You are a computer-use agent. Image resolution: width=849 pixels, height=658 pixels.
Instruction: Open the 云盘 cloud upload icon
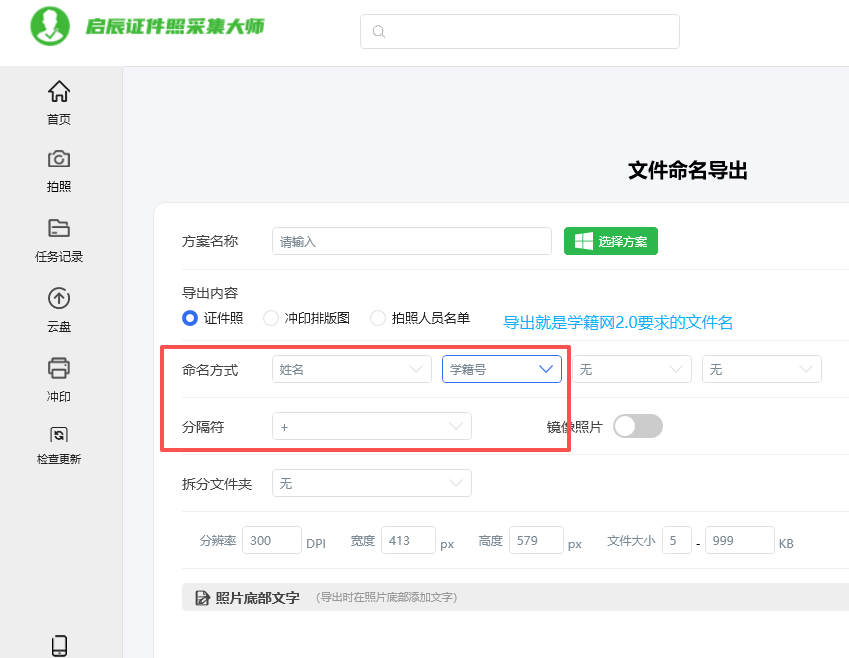tap(59, 298)
